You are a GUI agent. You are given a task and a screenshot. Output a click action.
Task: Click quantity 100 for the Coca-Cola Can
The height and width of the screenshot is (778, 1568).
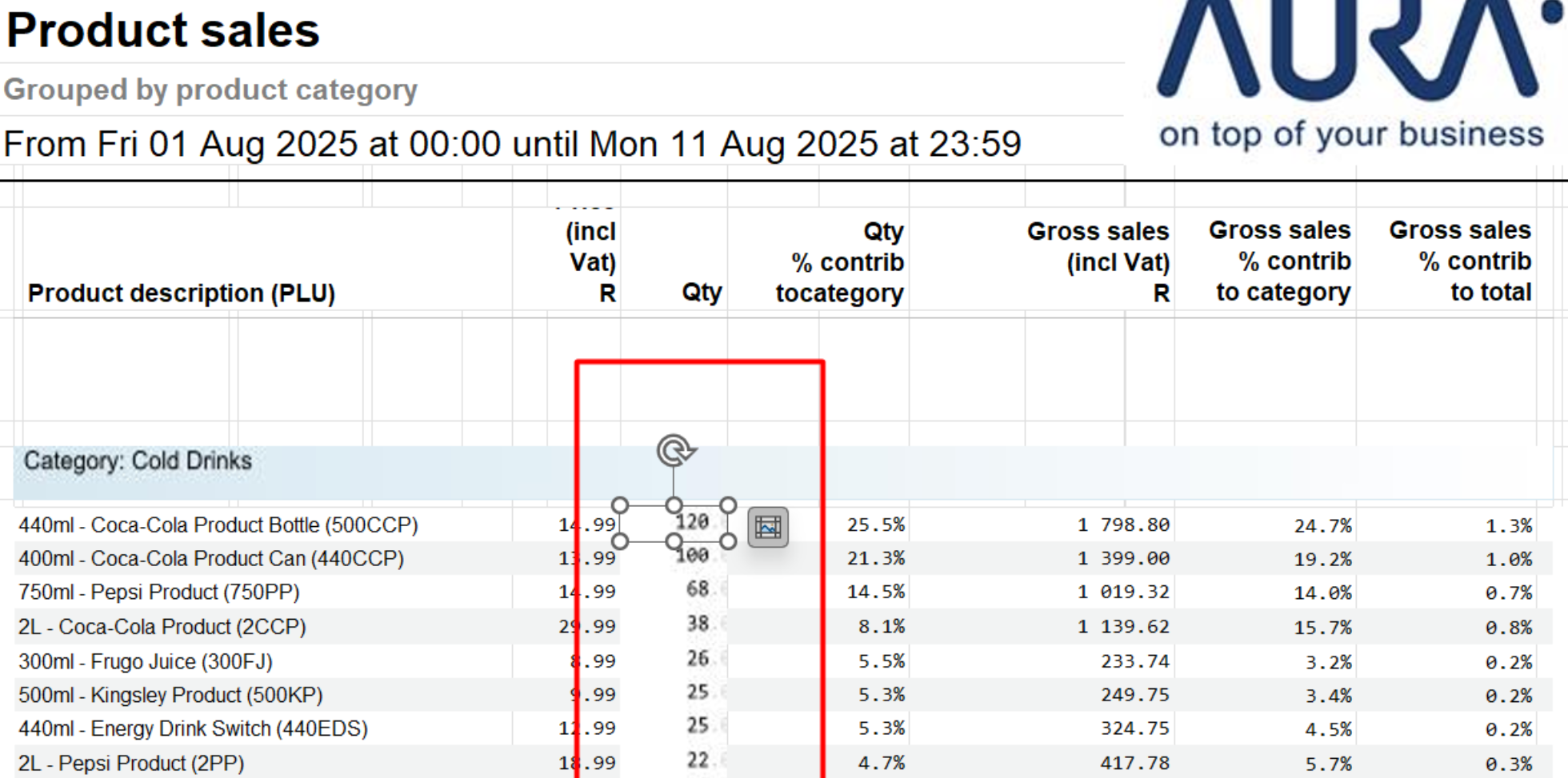[x=693, y=555]
